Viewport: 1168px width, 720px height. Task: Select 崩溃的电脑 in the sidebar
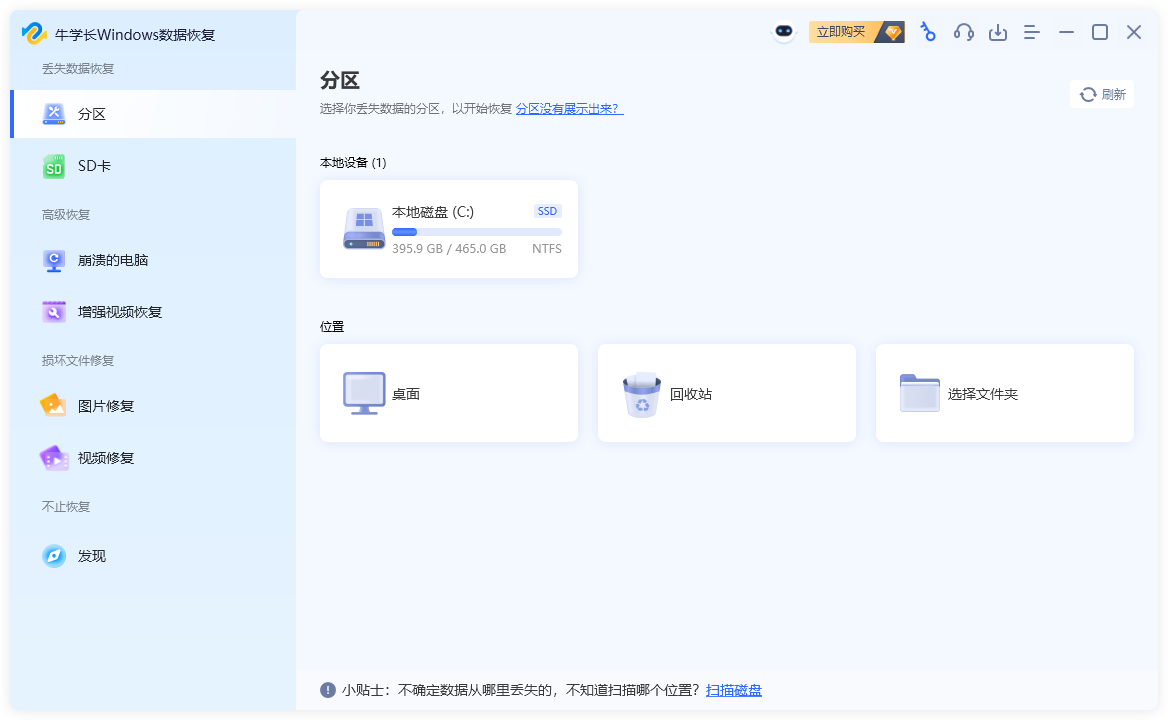153,260
